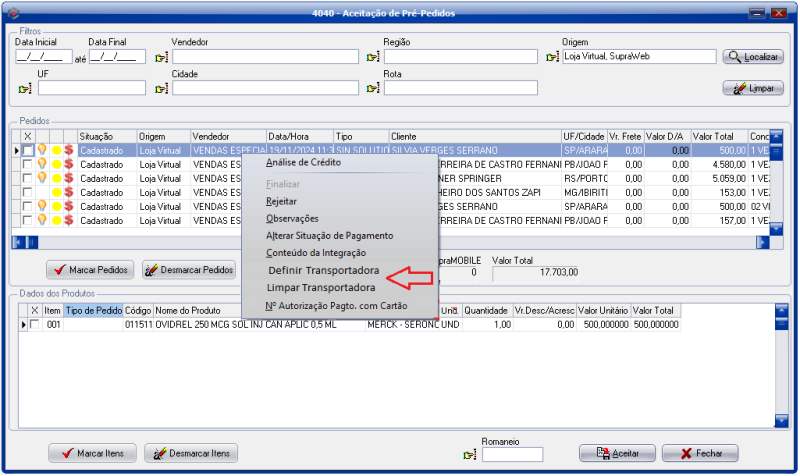The height and width of the screenshot is (476, 800).
Task: Click red dollar icon in second order row
Action: pyautogui.click(x=69, y=164)
